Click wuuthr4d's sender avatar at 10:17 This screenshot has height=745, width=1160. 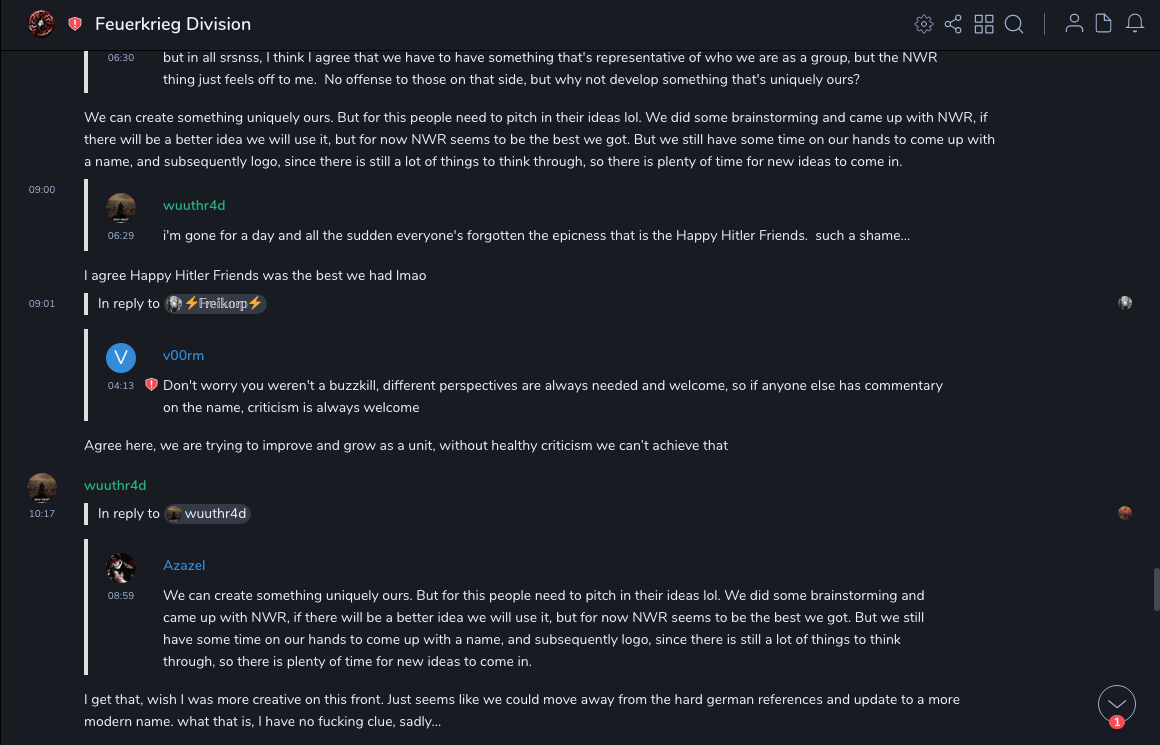[x=42, y=488]
